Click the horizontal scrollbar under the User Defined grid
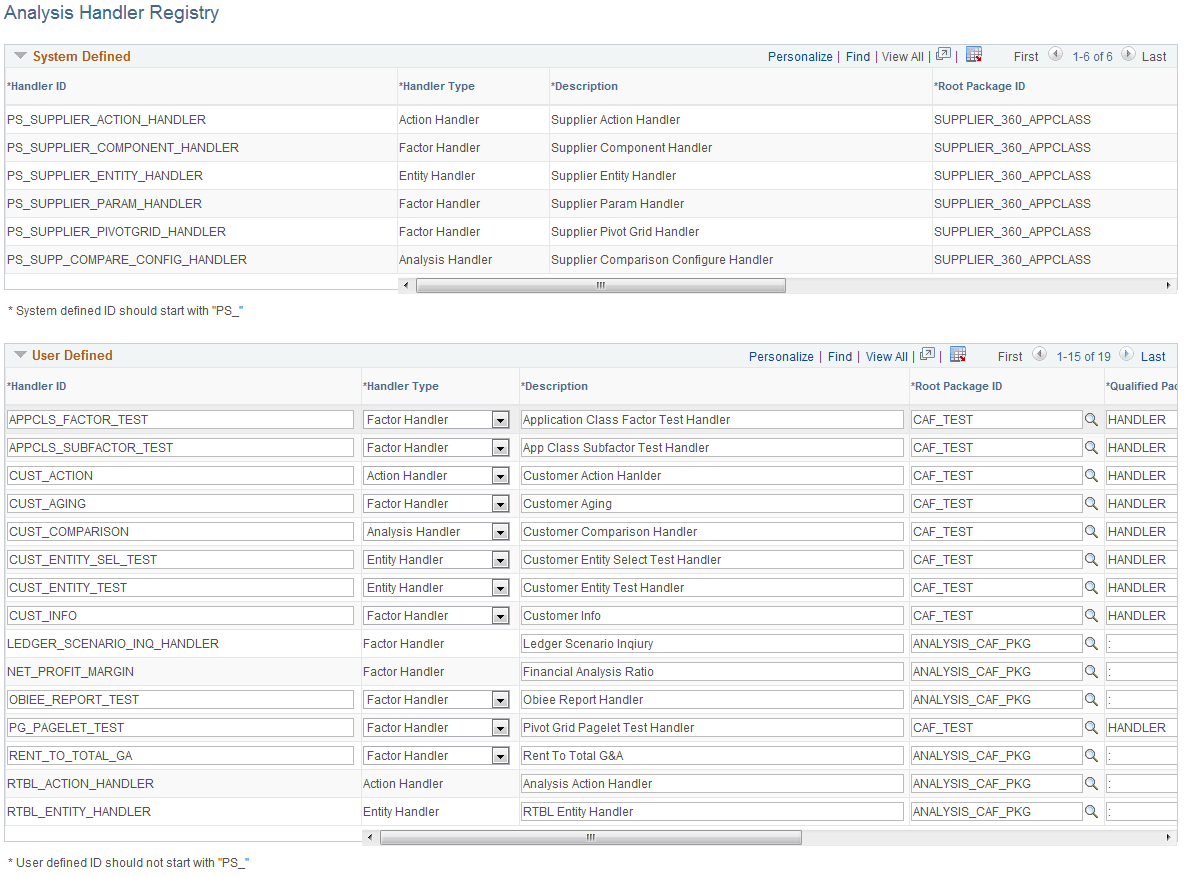Image resolution: width=1200 pixels, height=877 pixels. click(590, 837)
